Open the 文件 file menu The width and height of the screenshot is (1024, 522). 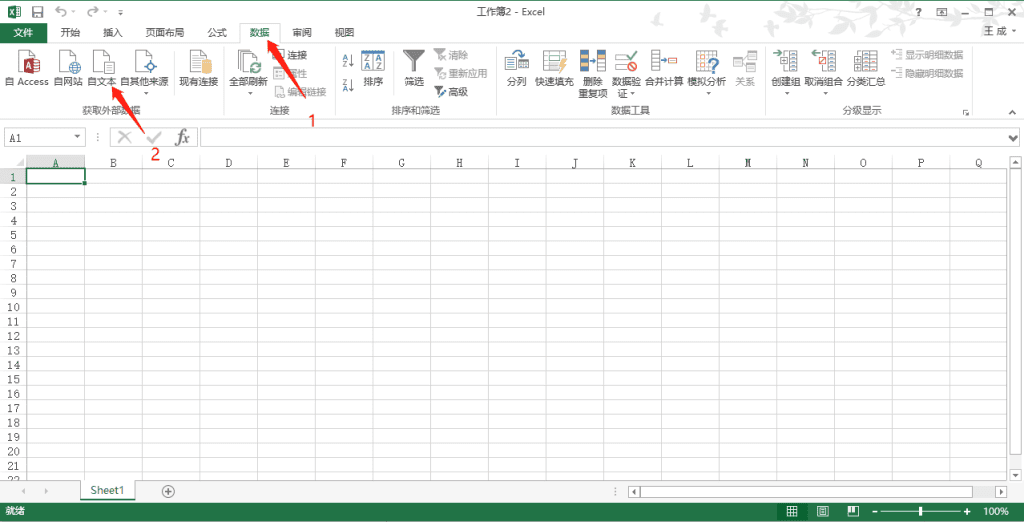coord(23,32)
